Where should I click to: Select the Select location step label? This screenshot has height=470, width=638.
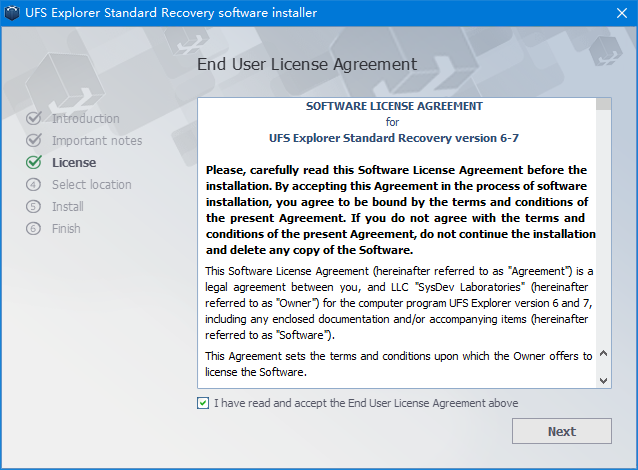point(92,184)
